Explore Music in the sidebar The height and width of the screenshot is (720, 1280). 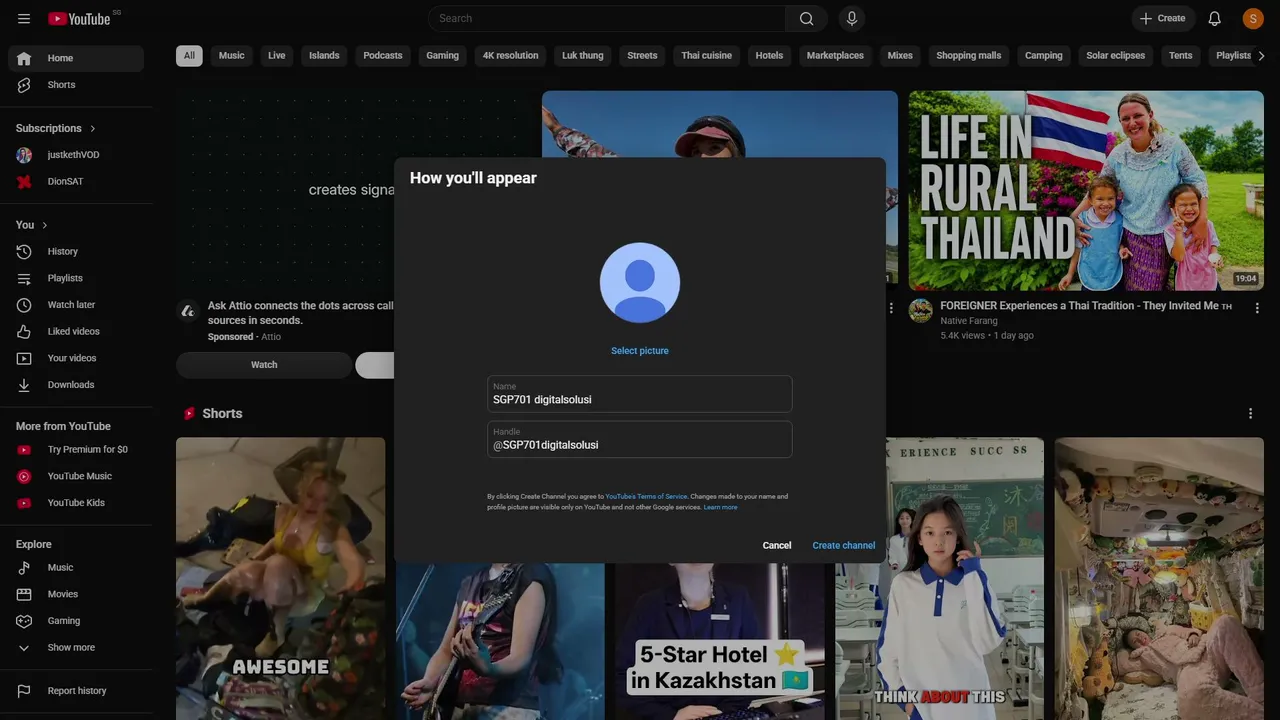pyautogui.click(x=76, y=568)
